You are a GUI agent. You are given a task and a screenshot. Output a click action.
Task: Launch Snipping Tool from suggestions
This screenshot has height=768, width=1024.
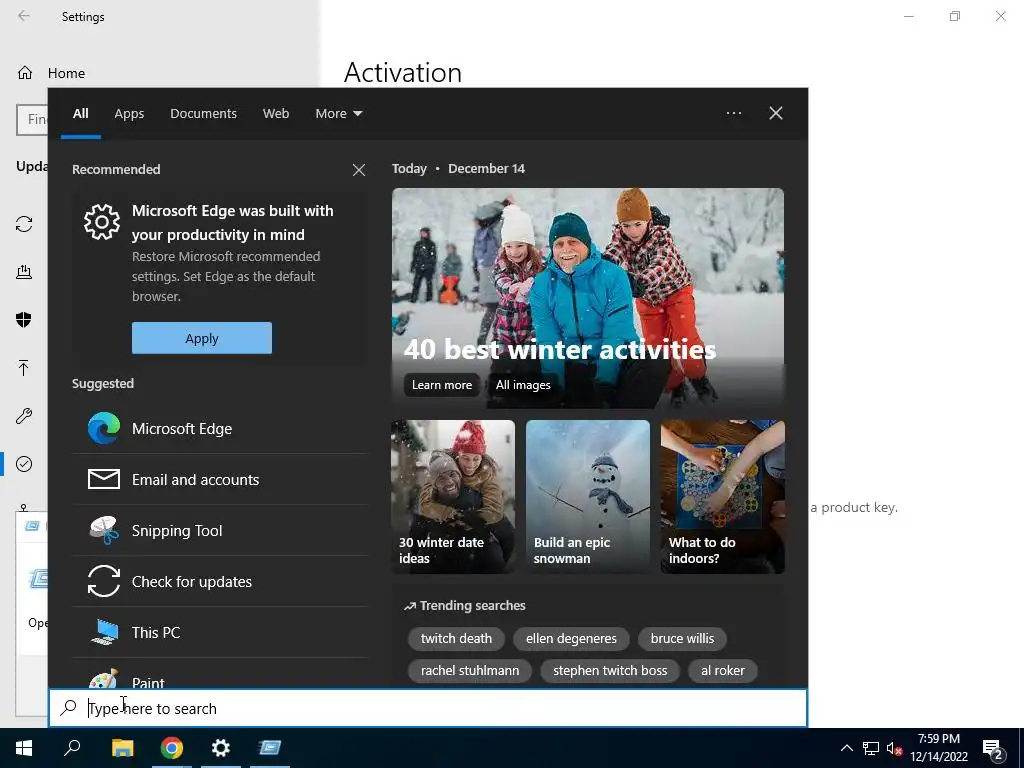(x=219, y=530)
